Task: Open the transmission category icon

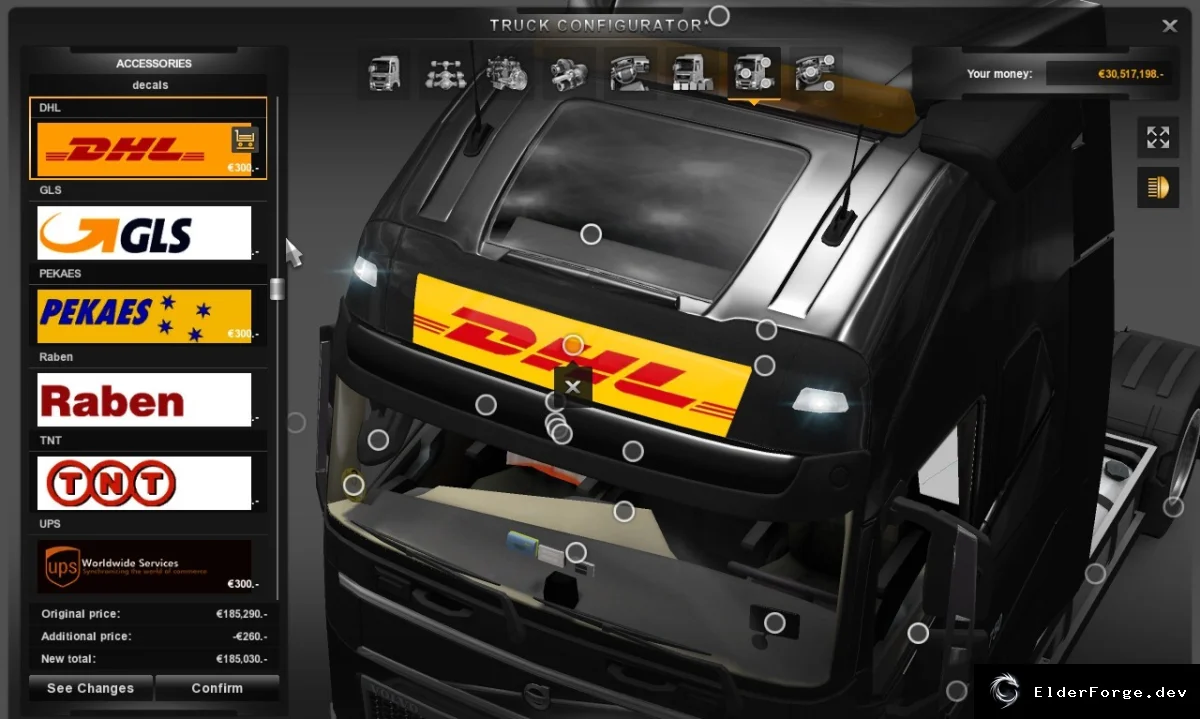Action: point(569,73)
